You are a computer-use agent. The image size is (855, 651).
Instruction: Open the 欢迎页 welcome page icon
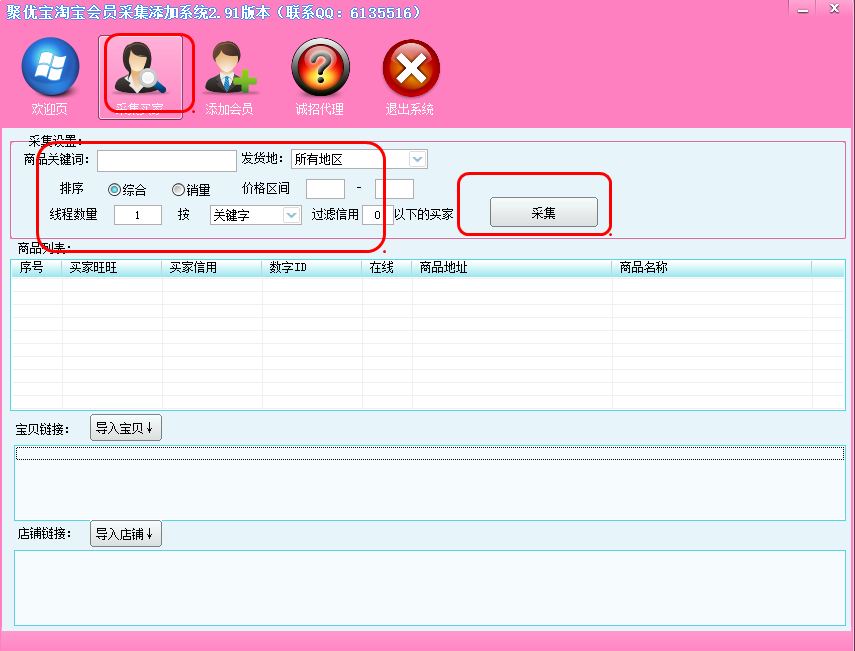point(50,77)
